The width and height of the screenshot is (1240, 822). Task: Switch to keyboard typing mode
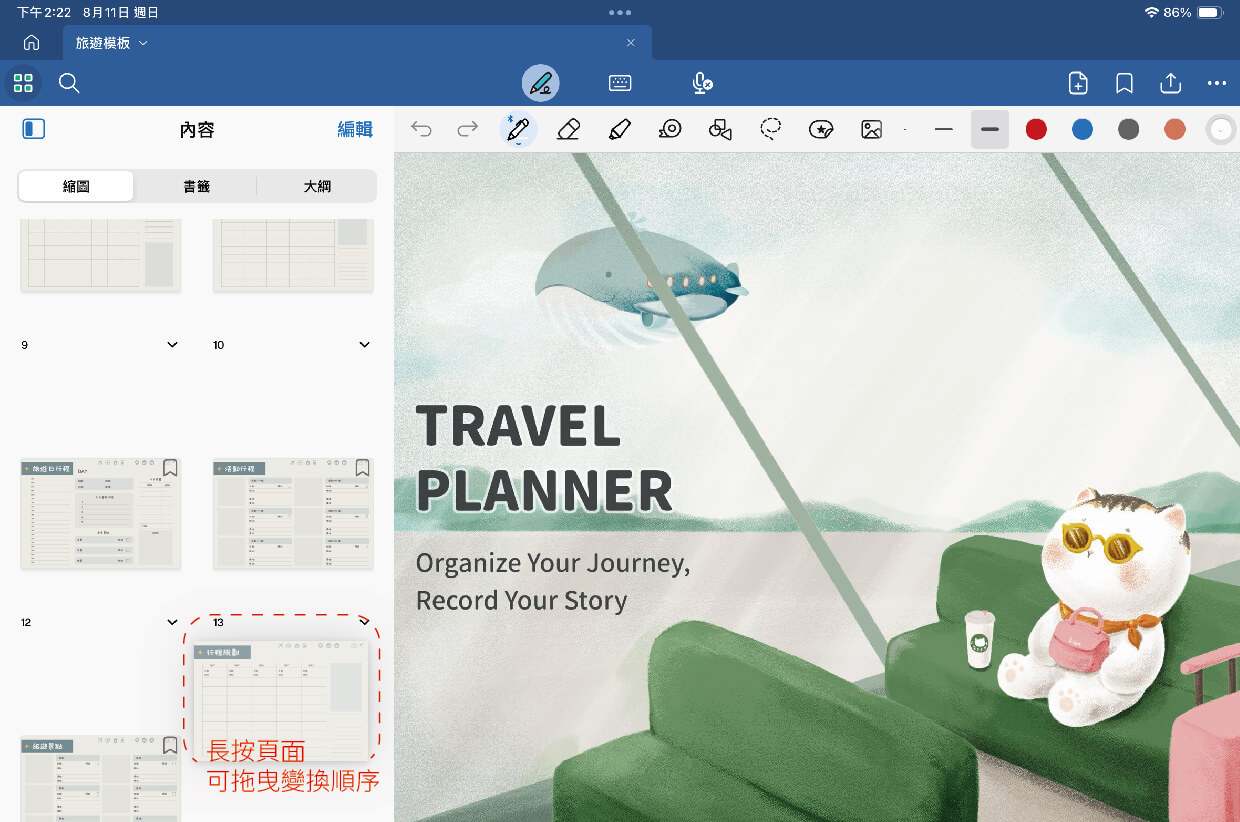620,83
